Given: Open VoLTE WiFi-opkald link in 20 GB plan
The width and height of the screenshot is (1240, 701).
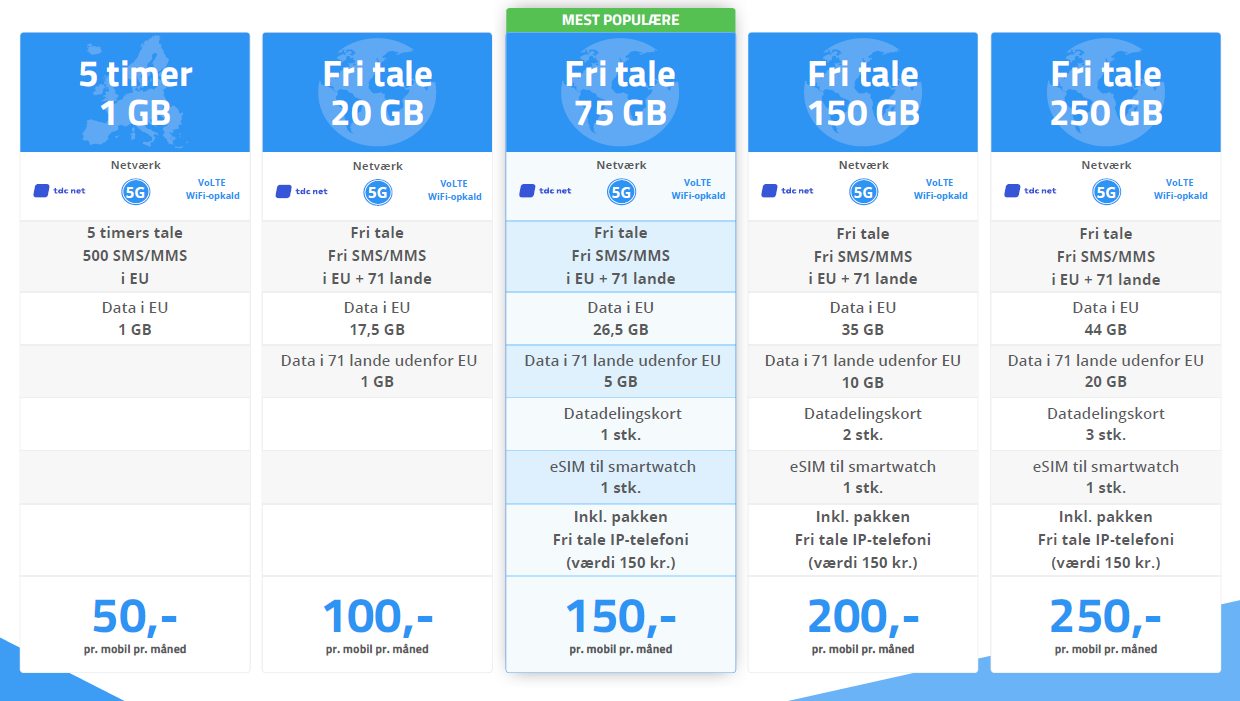Looking at the screenshot, I should (x=455, y=190).
